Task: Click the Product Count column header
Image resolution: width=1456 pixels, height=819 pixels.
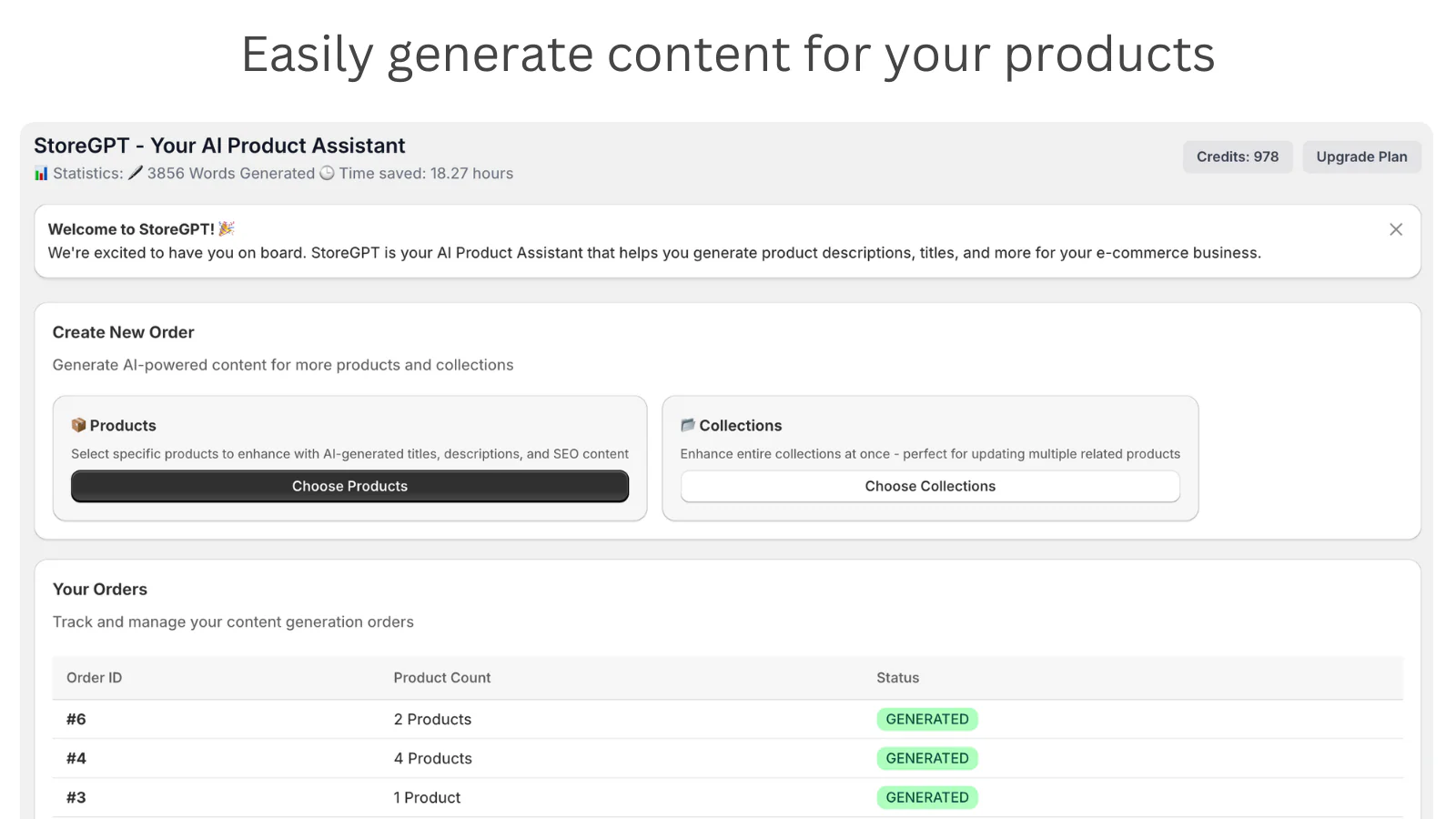Action: click(442, 678)
